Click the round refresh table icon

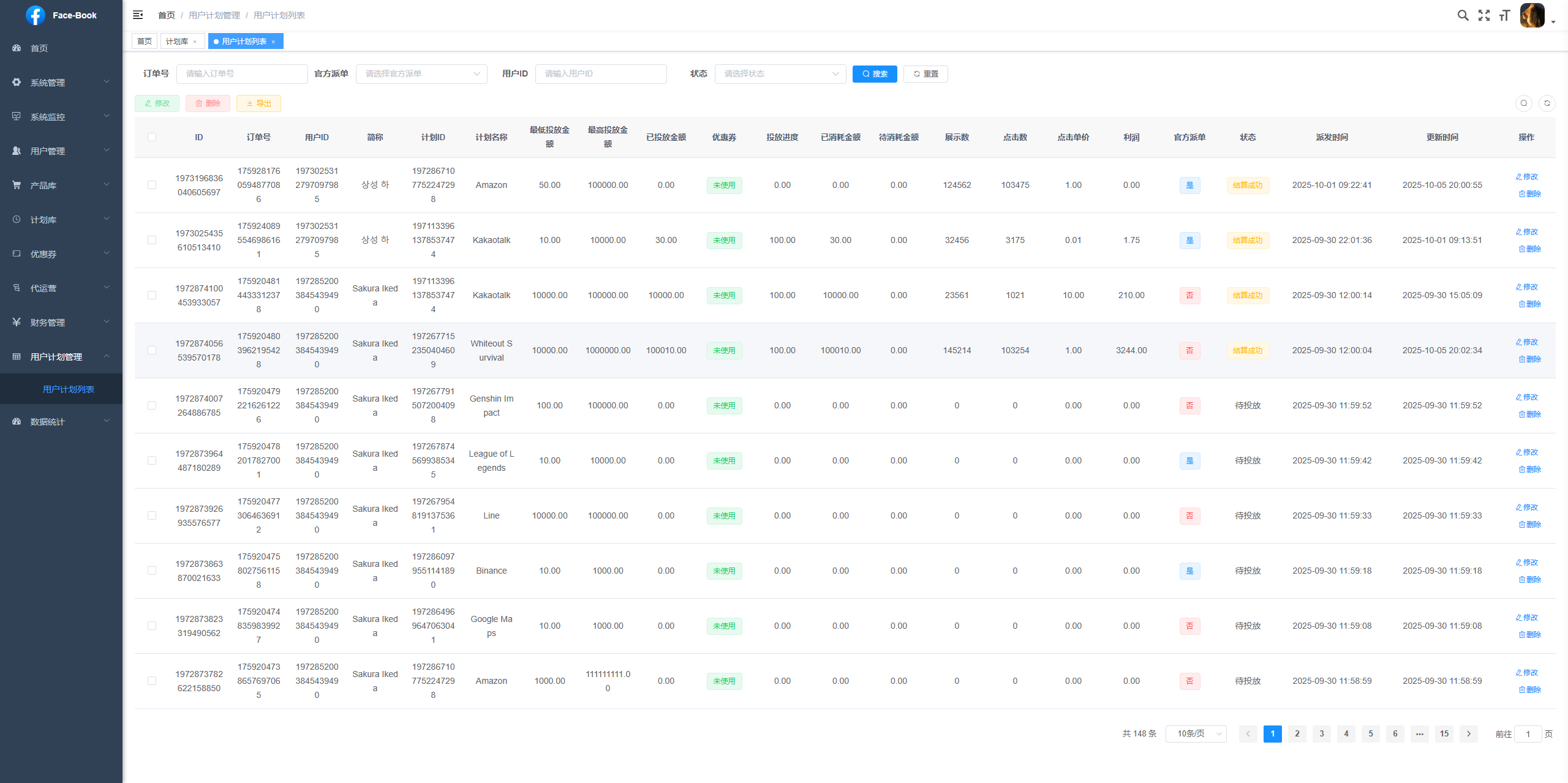[1547, 103]
